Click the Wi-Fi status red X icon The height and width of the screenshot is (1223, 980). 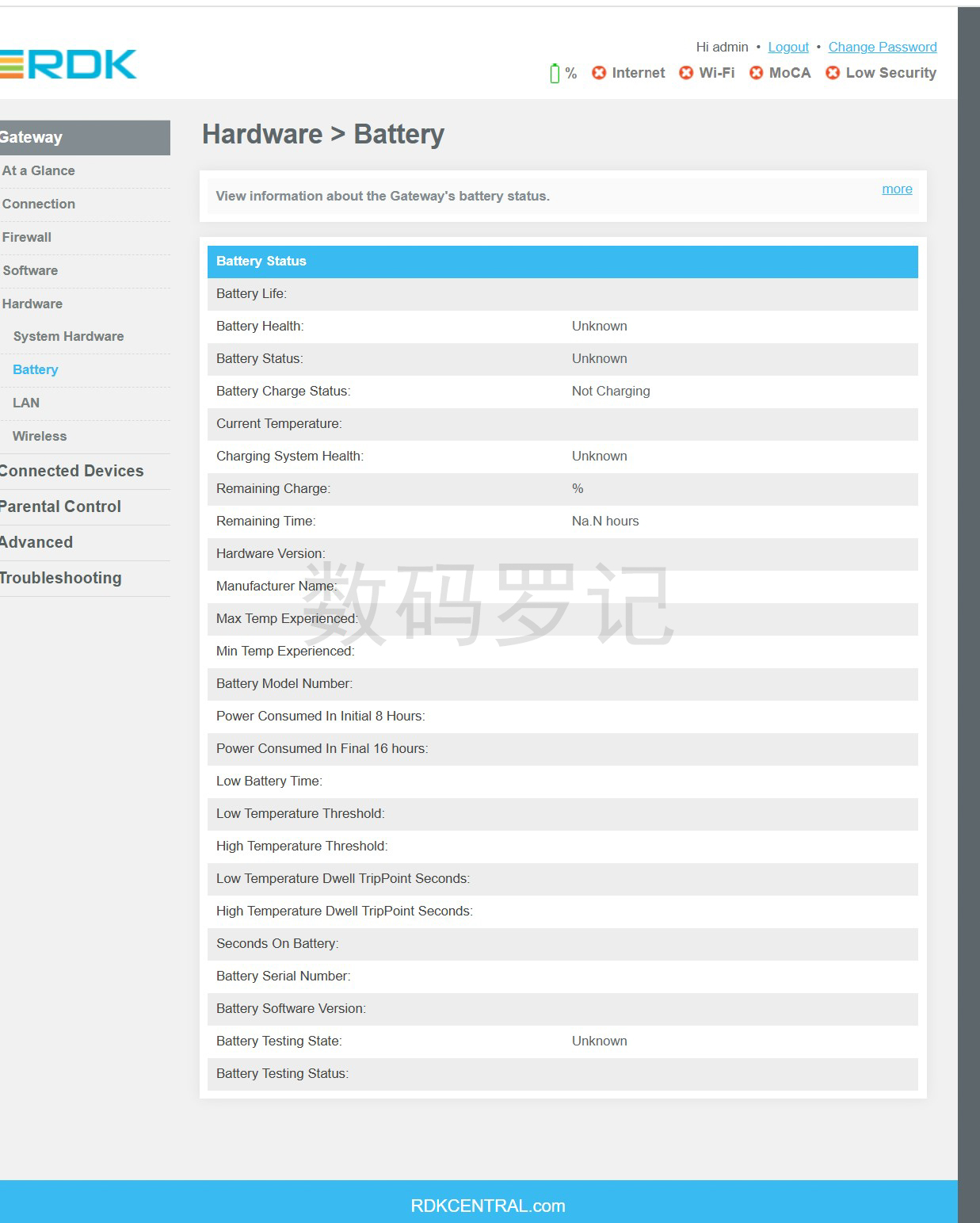point(686,73)
